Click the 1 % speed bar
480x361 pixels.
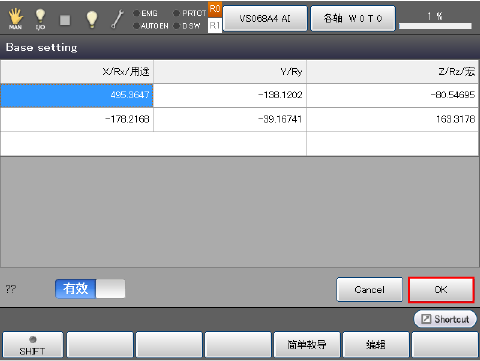(x=435, y=21)
